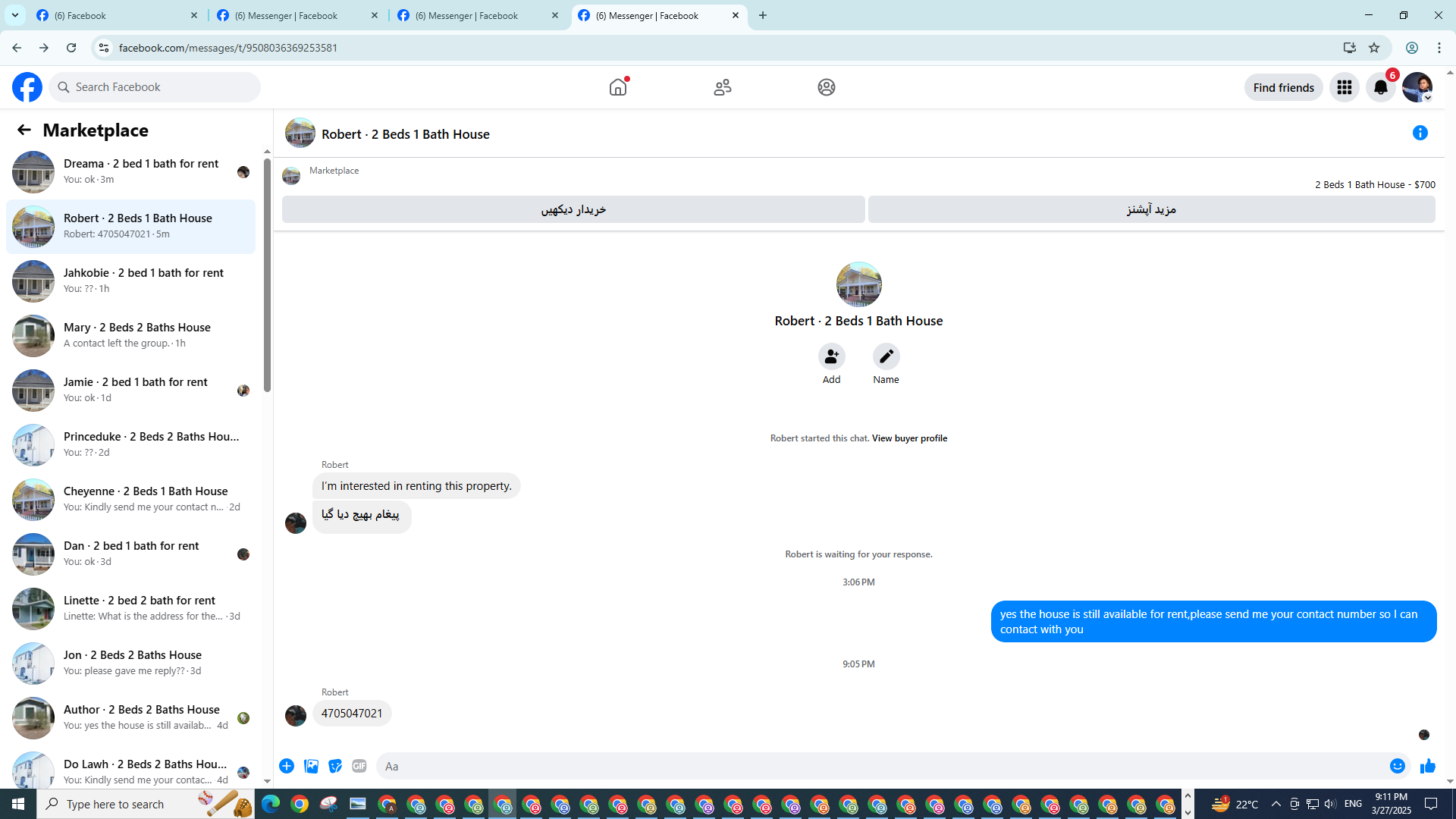Go to the Home feed icon
Viewport: 1456px width, 819px height.
click(618, 87)
